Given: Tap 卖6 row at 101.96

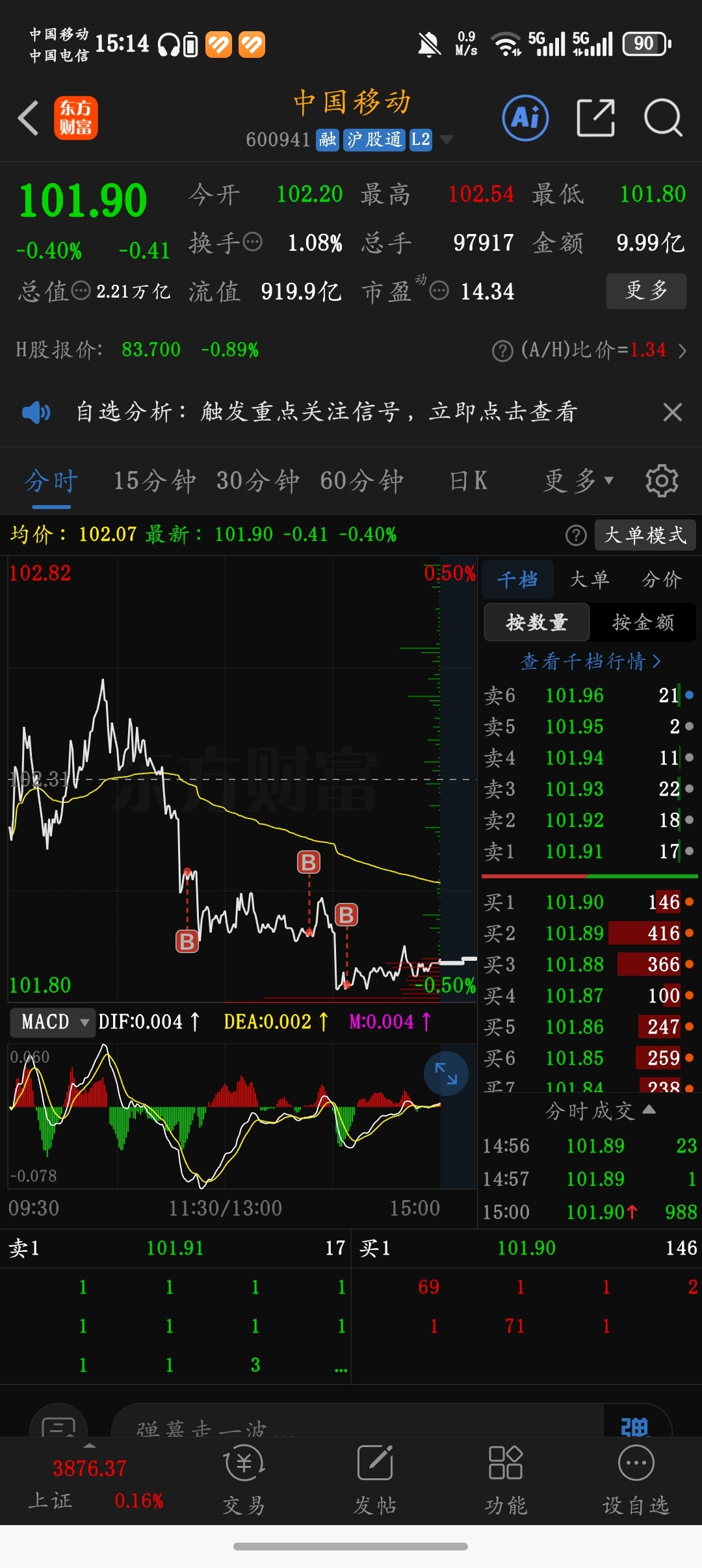Looking at the screenshot, I should [x=589, y=696].
